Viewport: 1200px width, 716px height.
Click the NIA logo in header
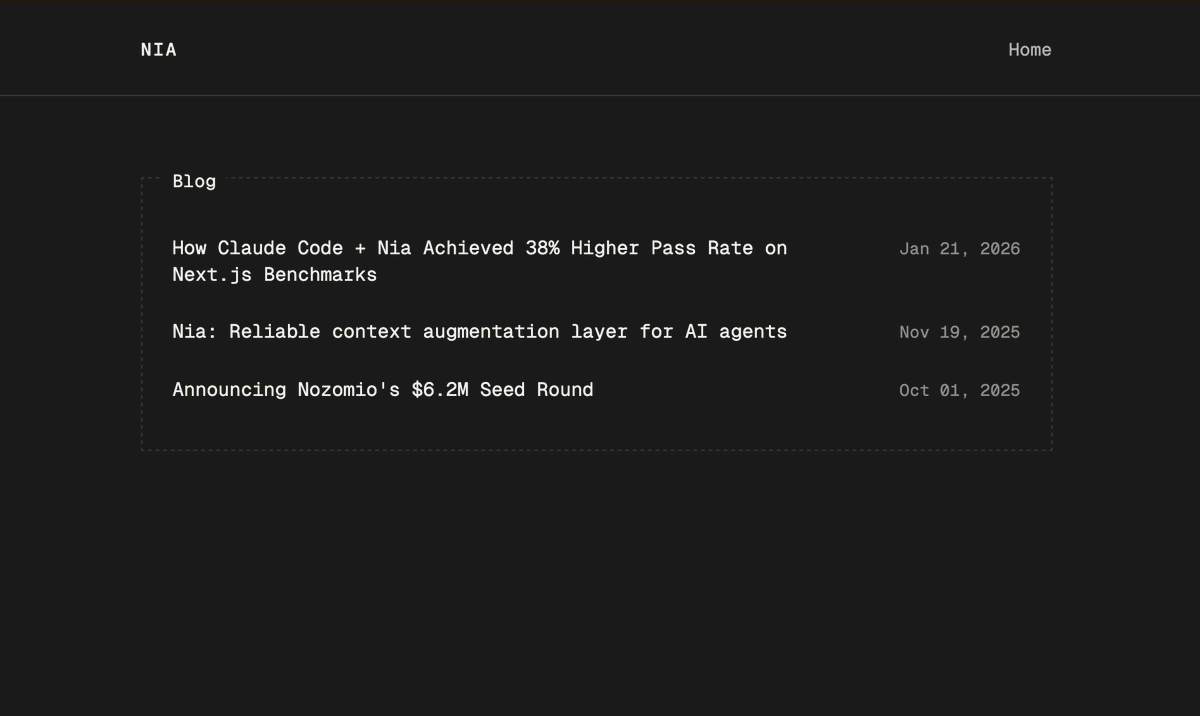click(159, 50)
